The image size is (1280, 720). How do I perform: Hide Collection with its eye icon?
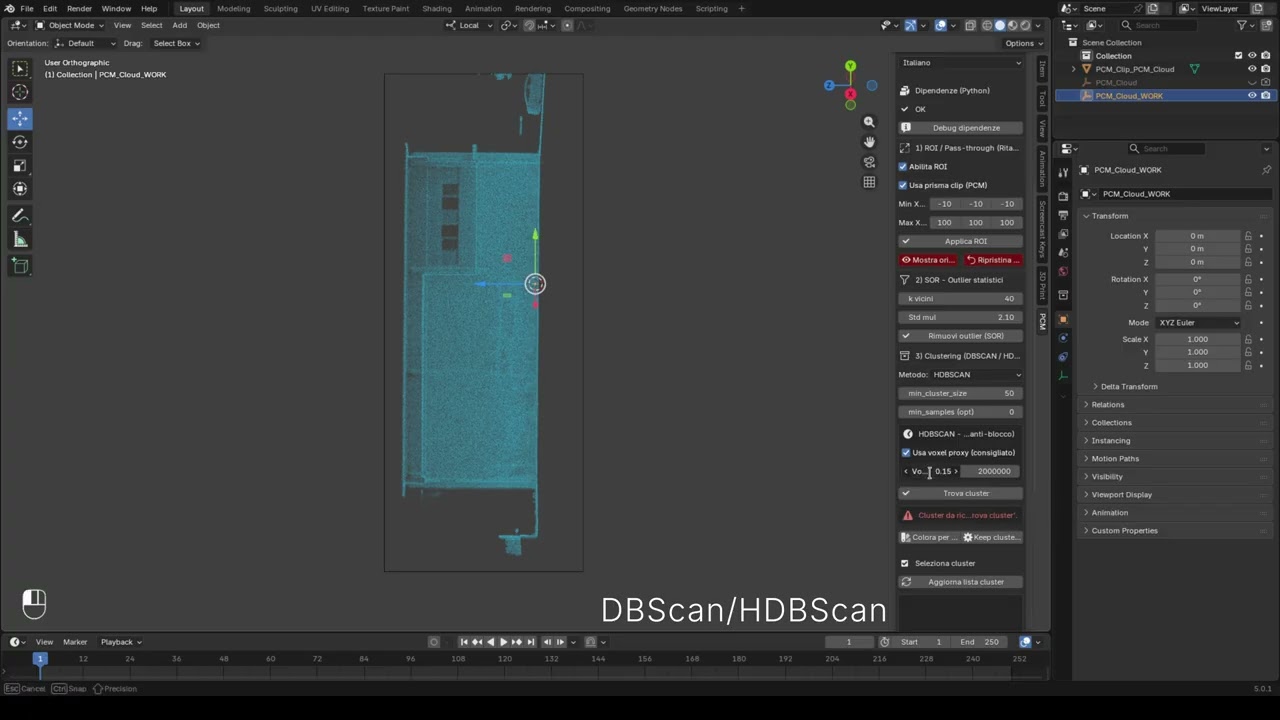pyautogui.click(x=1252, y=56)
